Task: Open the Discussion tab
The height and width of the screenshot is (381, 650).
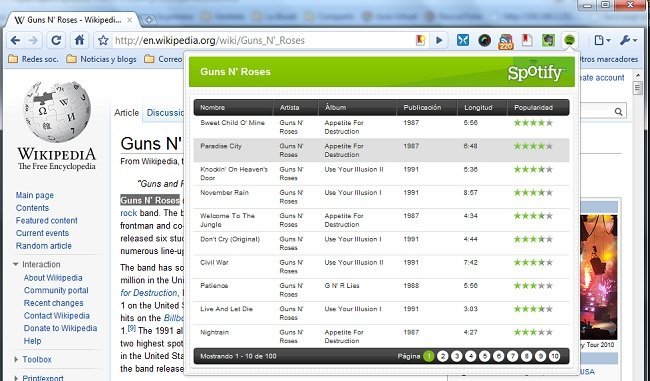Action: pyautogui.click(x=165, y=113)
